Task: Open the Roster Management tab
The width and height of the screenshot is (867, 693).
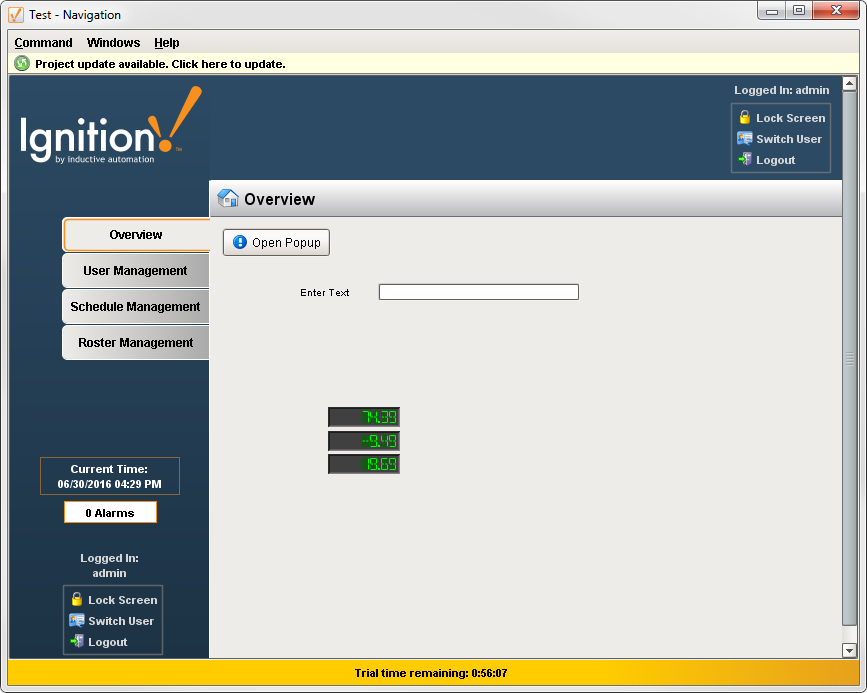Action: (135, 342)
